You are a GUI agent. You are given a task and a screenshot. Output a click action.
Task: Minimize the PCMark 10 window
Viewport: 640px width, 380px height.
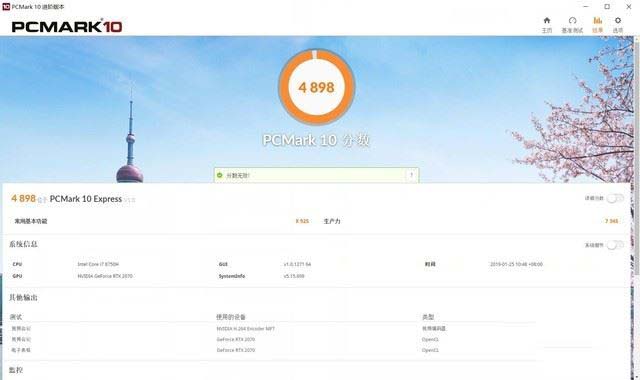pyautogui.click(x=586, y=7)
